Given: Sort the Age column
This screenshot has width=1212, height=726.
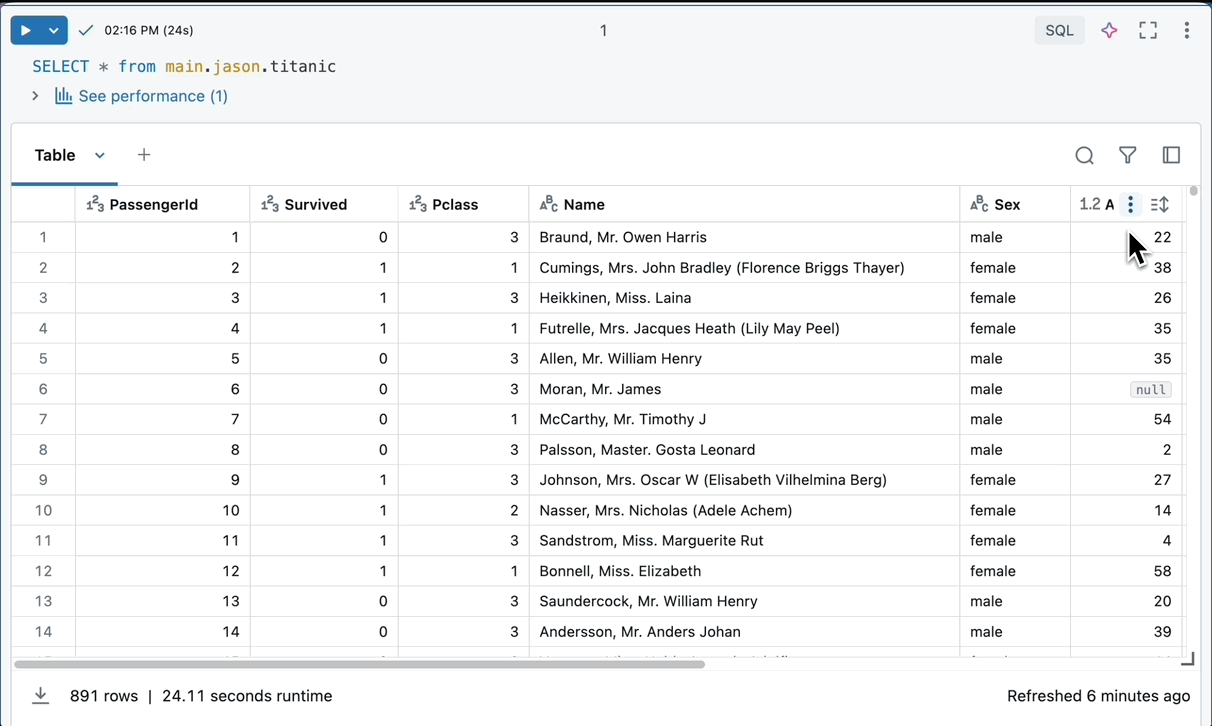Looking at the screenshot, I should pyautogui.click(x=1160, y=205).
